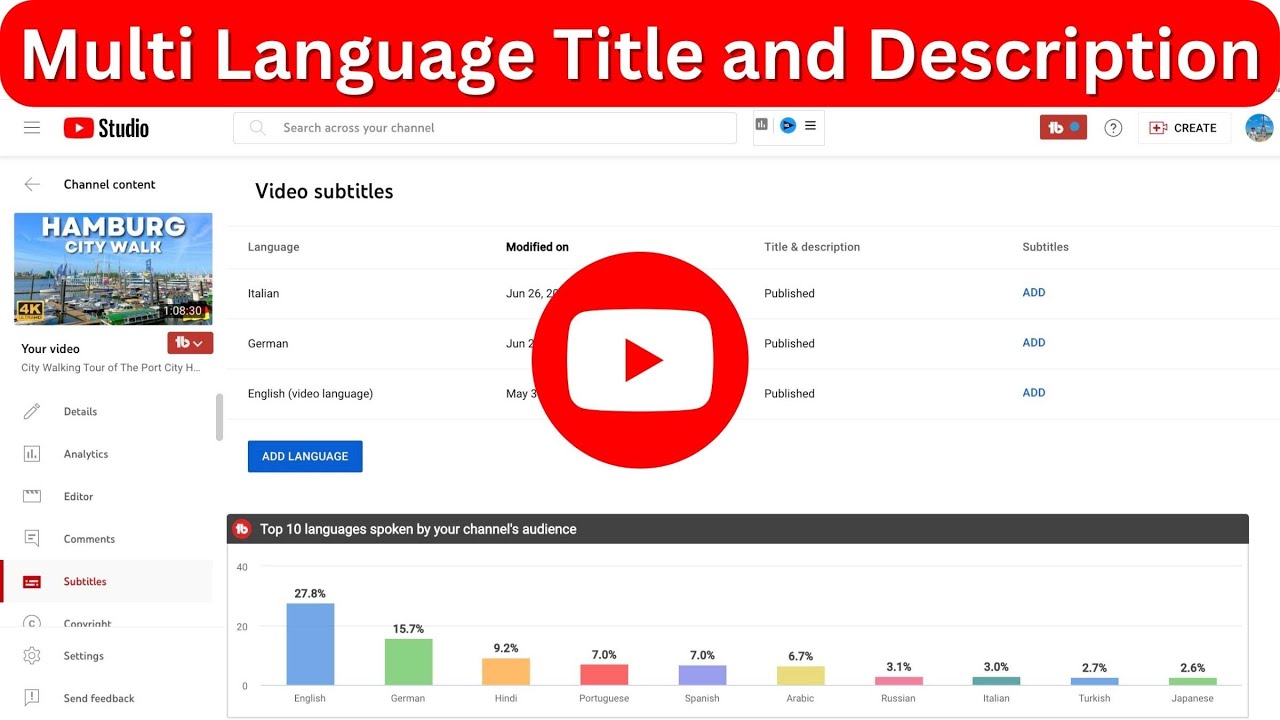Click the search across your channel field
Viewport: 1280px width, 720px height.
click(485, 128)
